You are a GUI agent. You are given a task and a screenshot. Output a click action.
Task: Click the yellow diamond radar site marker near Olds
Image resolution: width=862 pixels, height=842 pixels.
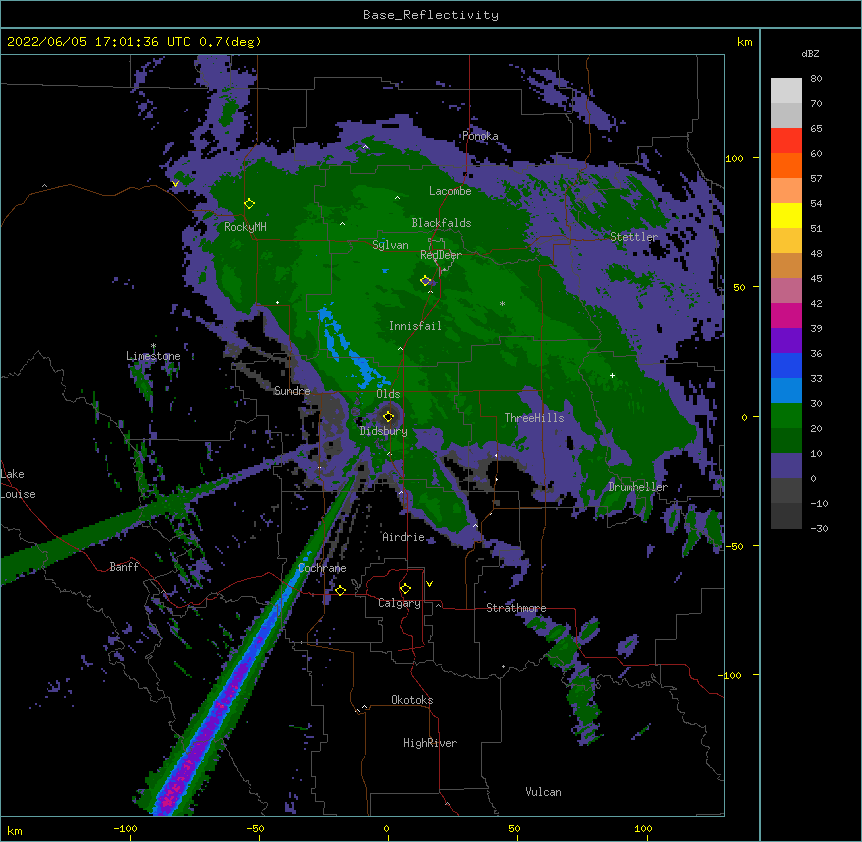pos(388,416)
